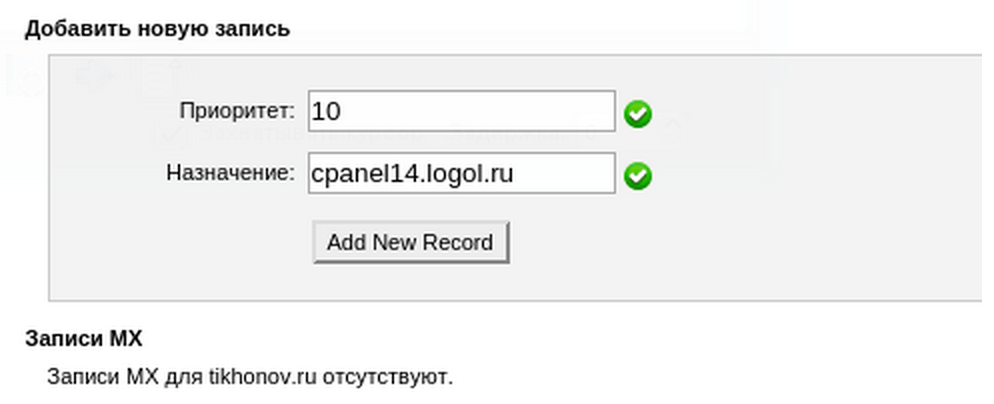Click green checkmark beside Приоритет field
The width and height of the screenshot is (994, 404).
click(x=638, y=114)
